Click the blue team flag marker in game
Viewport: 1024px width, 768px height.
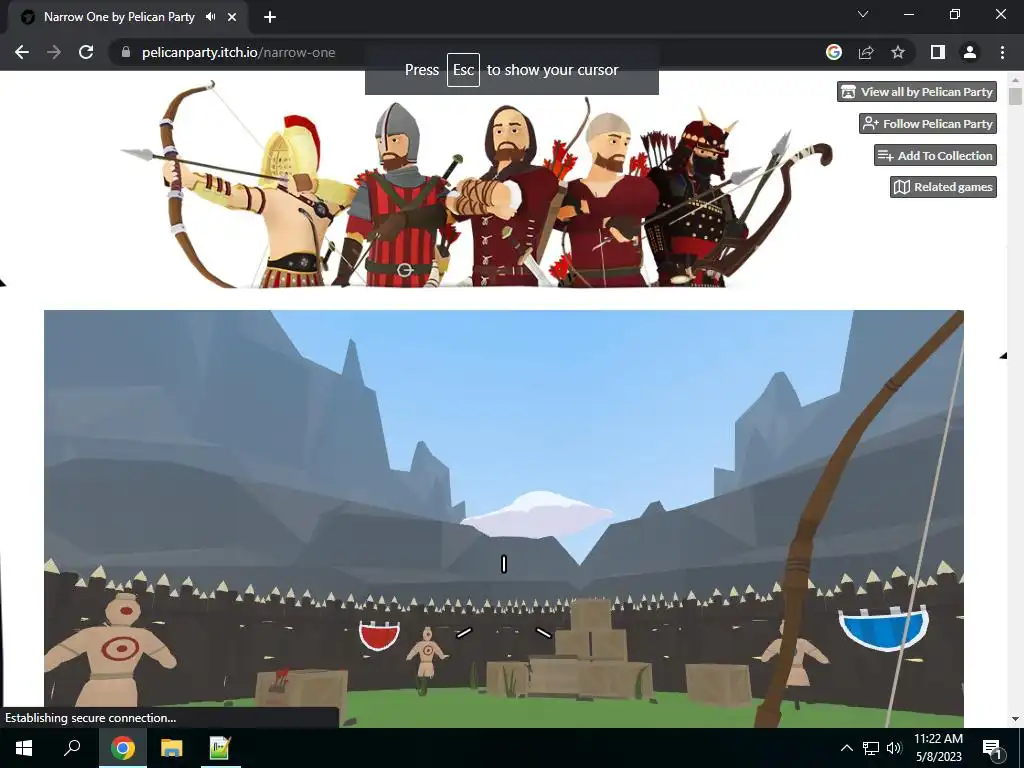(x=884, y=628)
